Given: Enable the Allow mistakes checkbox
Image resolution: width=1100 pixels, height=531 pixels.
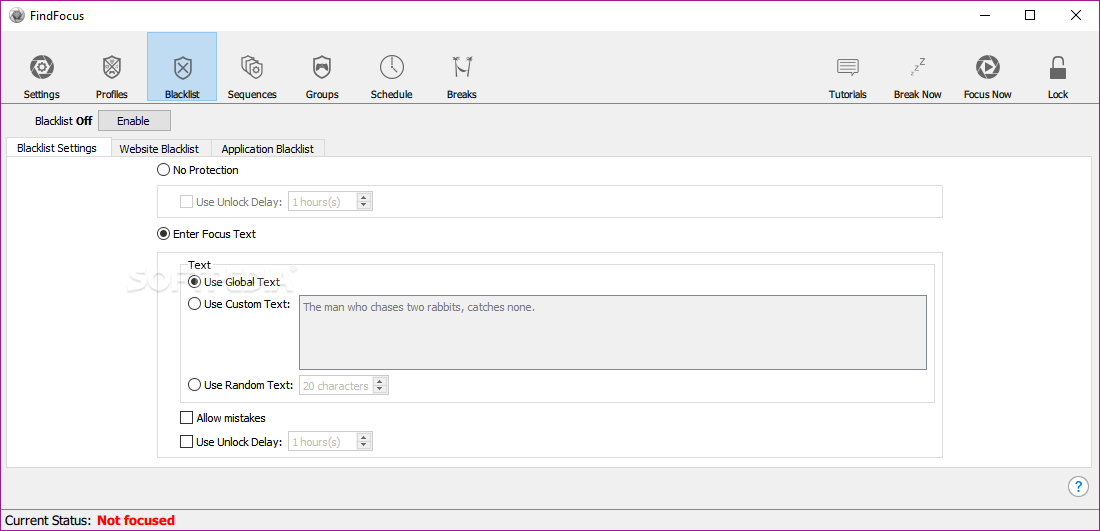Looking at the screenshot, I should (187, 418).
